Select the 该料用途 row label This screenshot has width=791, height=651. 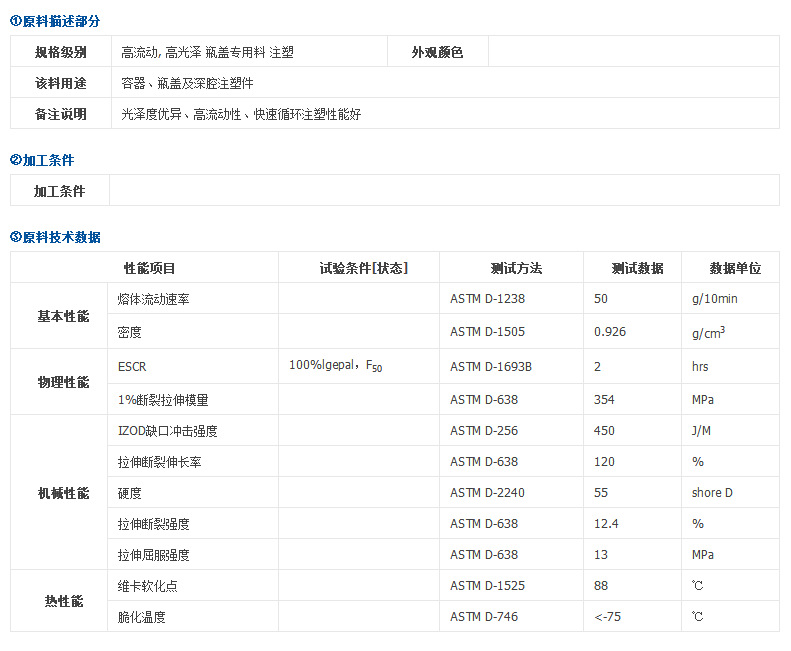60,83
